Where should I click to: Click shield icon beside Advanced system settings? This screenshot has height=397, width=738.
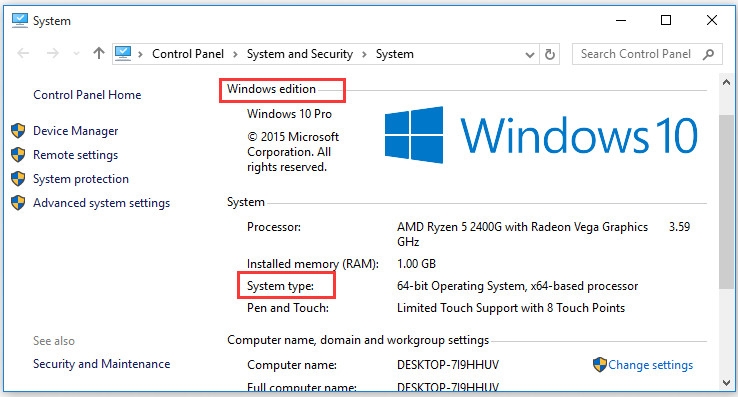[18, 203]
